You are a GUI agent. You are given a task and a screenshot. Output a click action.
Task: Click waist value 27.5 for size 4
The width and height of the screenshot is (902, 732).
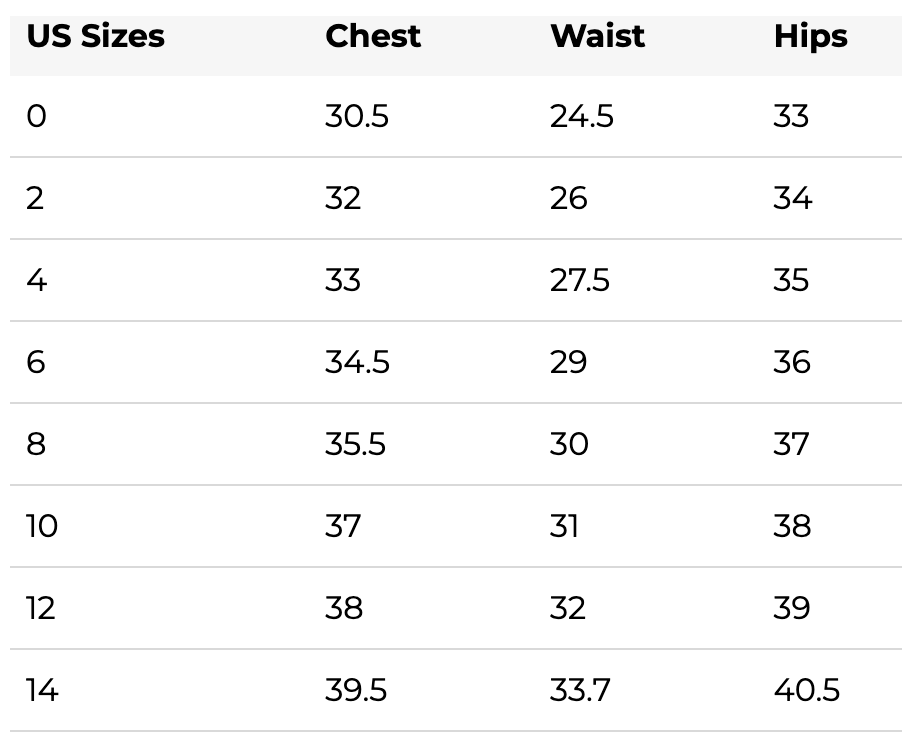pos(579,280)
